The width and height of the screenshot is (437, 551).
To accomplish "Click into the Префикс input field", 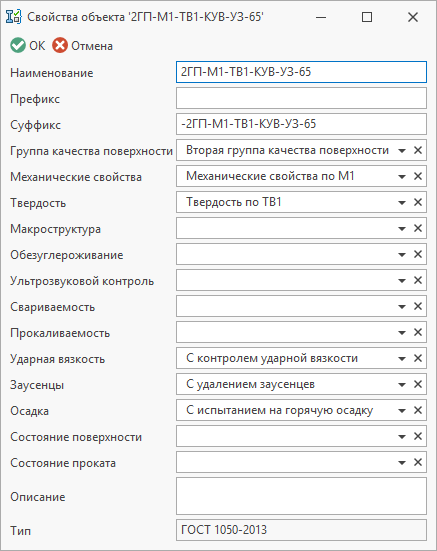I will coord(301,98).
